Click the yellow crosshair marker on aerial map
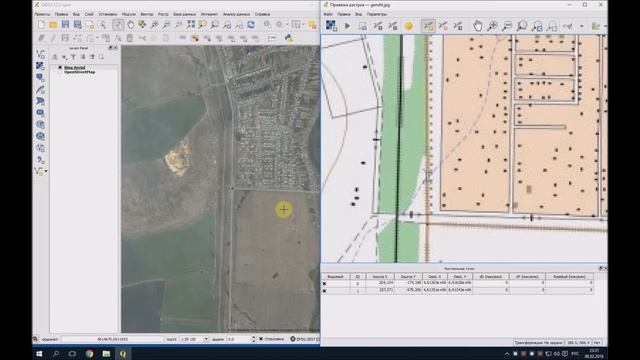 [284, 209]
